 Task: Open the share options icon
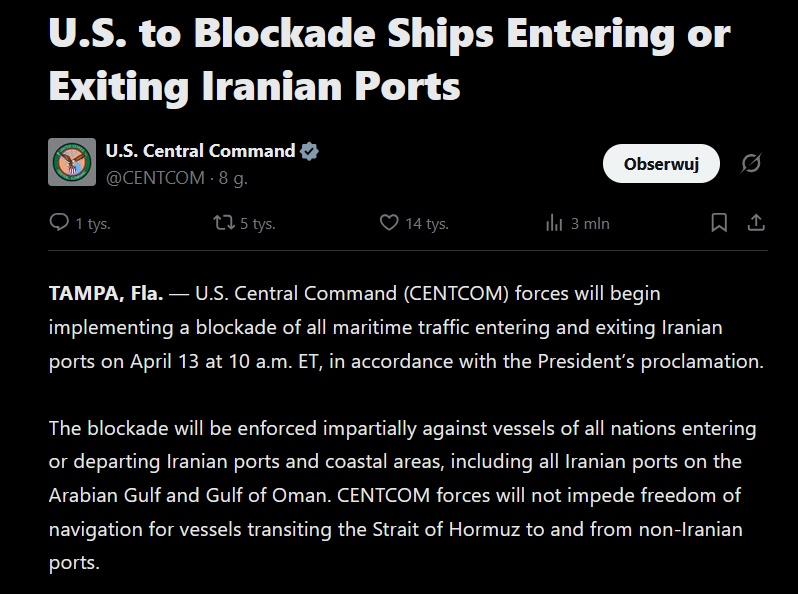tap(757, 223)
